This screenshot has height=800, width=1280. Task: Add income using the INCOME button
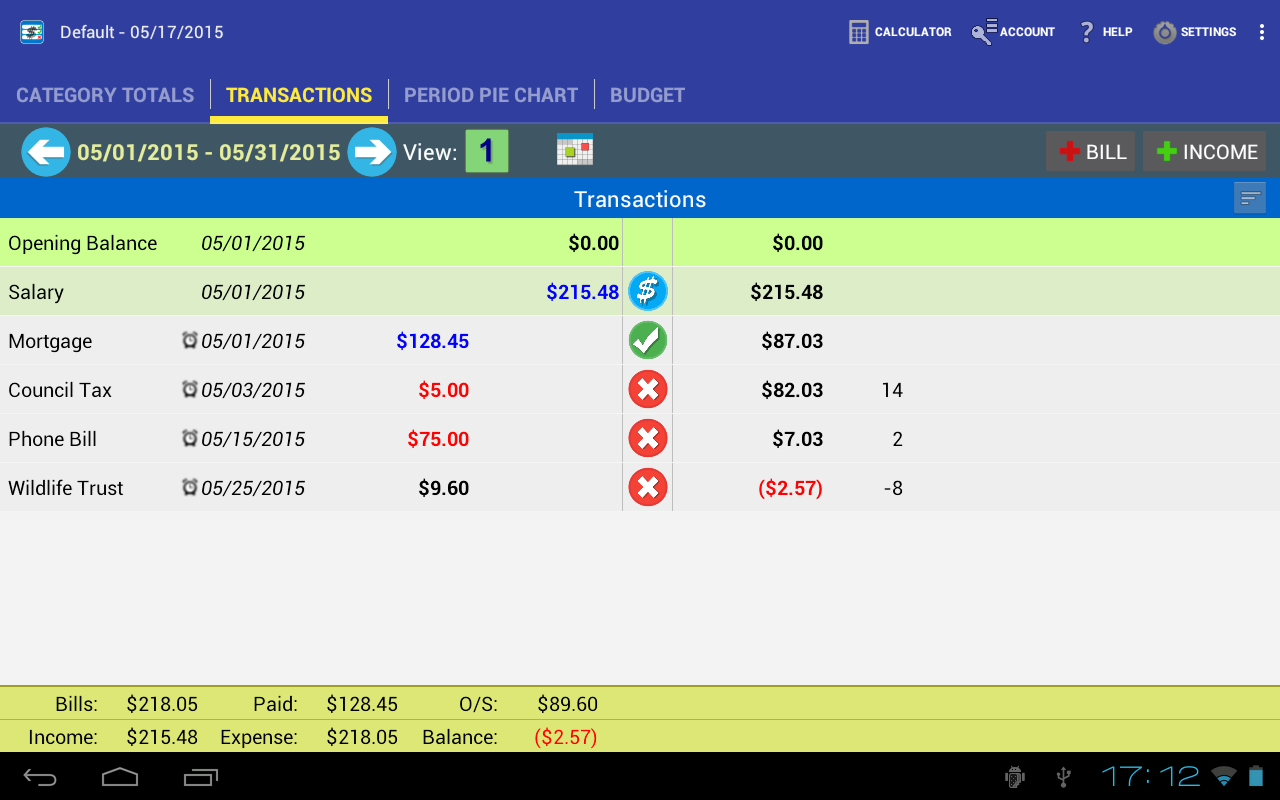tap(1204, 151)
